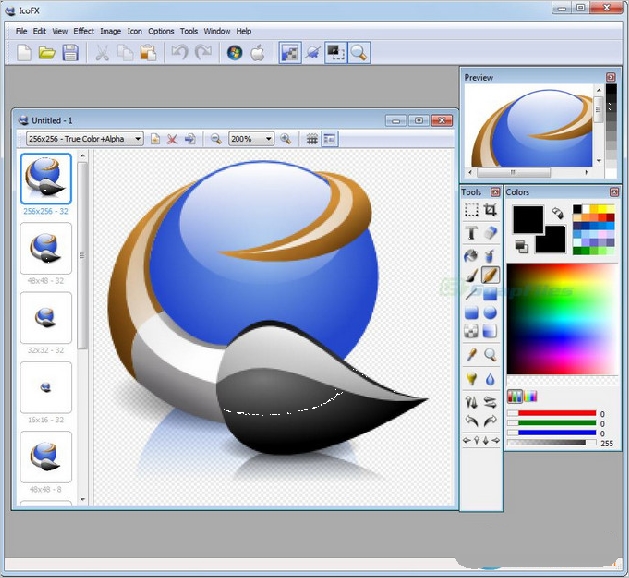Select the Ellipse tool
This screenshot has width=629, height=578.
pyautogui.click(x=490, y=312)
